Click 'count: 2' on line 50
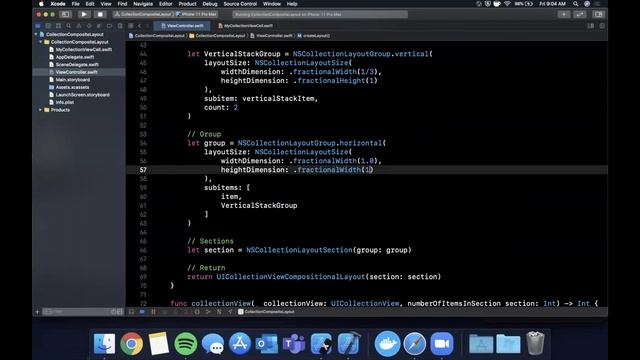This screenshot has width=640, height=360. point(221,108)
